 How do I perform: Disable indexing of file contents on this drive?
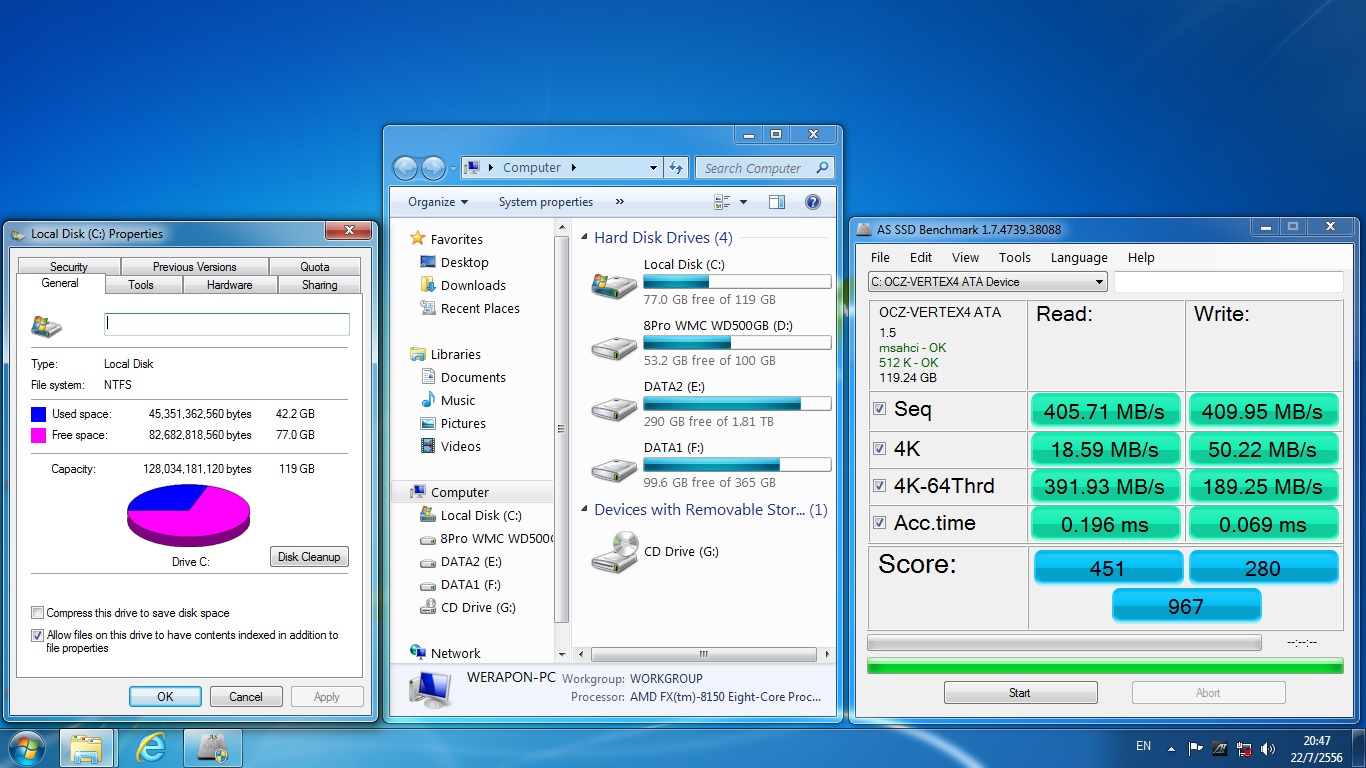tap(38, 635)
